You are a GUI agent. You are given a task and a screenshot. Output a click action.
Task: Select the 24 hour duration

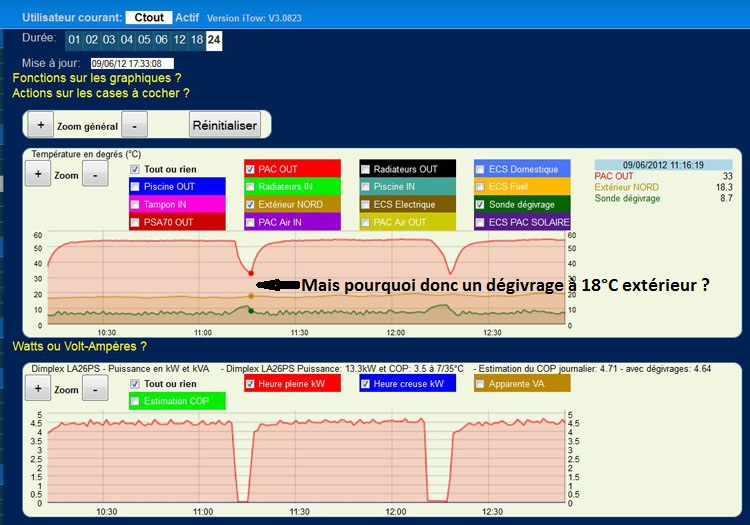tap(214, 40)
